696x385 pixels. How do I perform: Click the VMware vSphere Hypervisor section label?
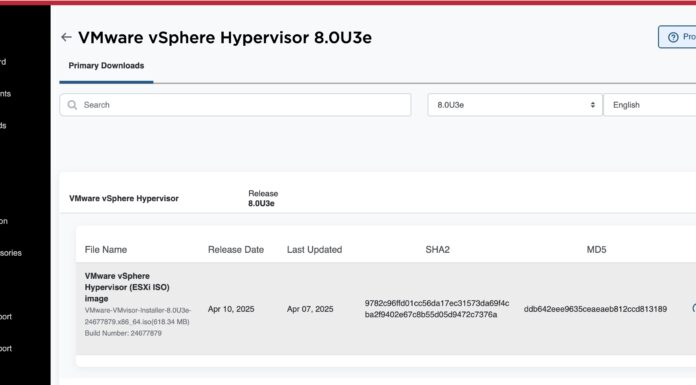tap(124, 198)
